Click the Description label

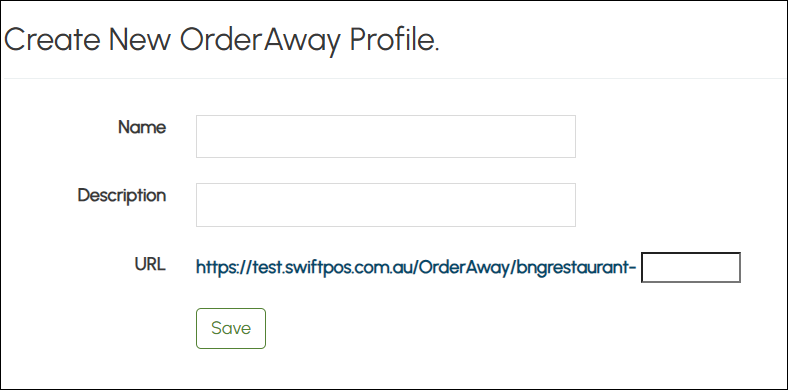click(122, 196)
